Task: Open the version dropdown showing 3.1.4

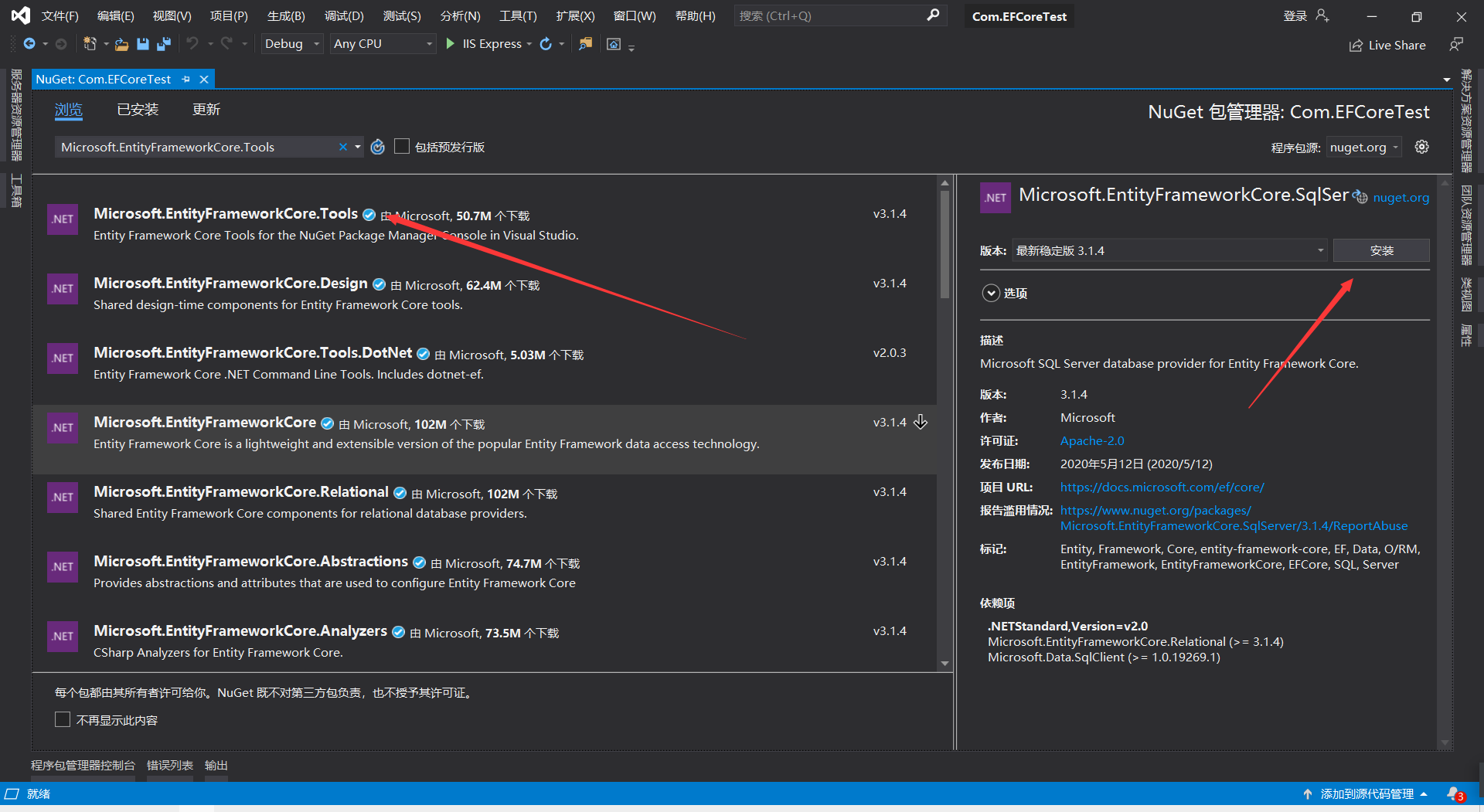Action: point(1169,250)
